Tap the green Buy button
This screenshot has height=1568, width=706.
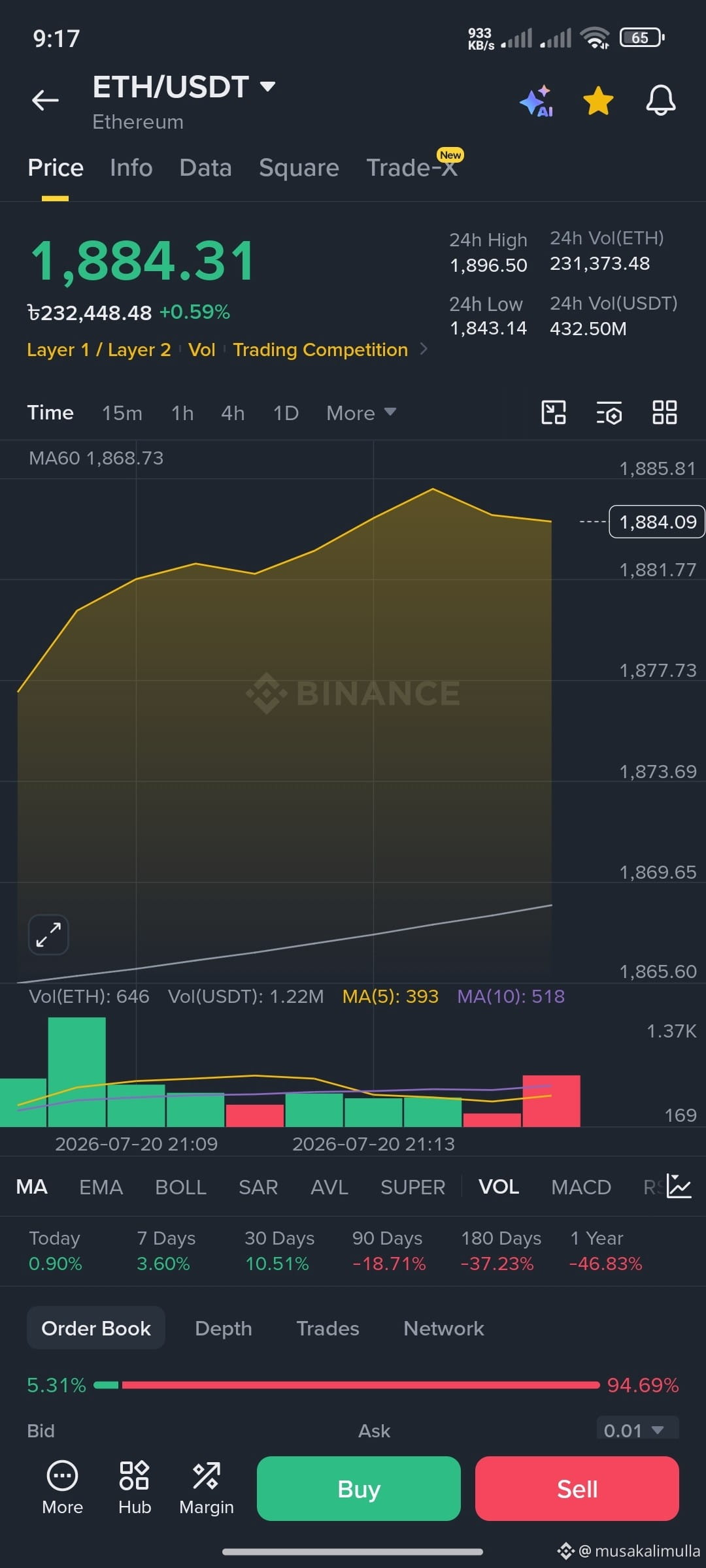click(359, 1489)
